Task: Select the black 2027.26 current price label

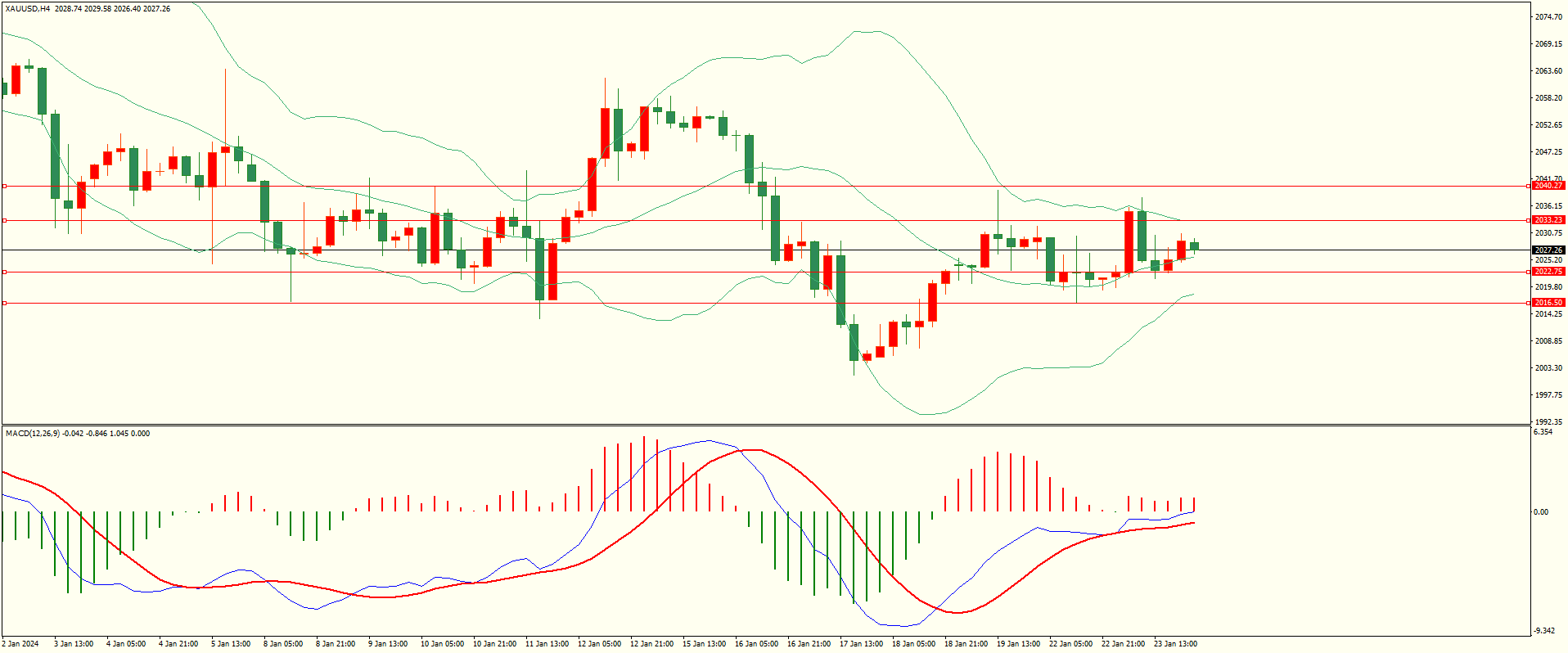Action: click(1548, 250)
